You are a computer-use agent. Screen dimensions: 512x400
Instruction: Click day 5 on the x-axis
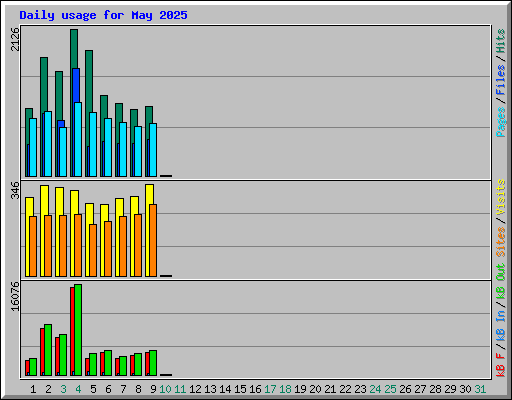pos(93,389)
